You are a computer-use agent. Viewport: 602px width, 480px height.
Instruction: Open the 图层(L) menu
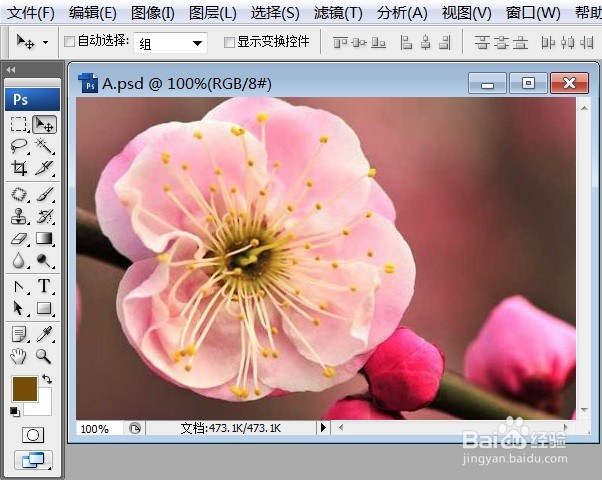(213, 13)
